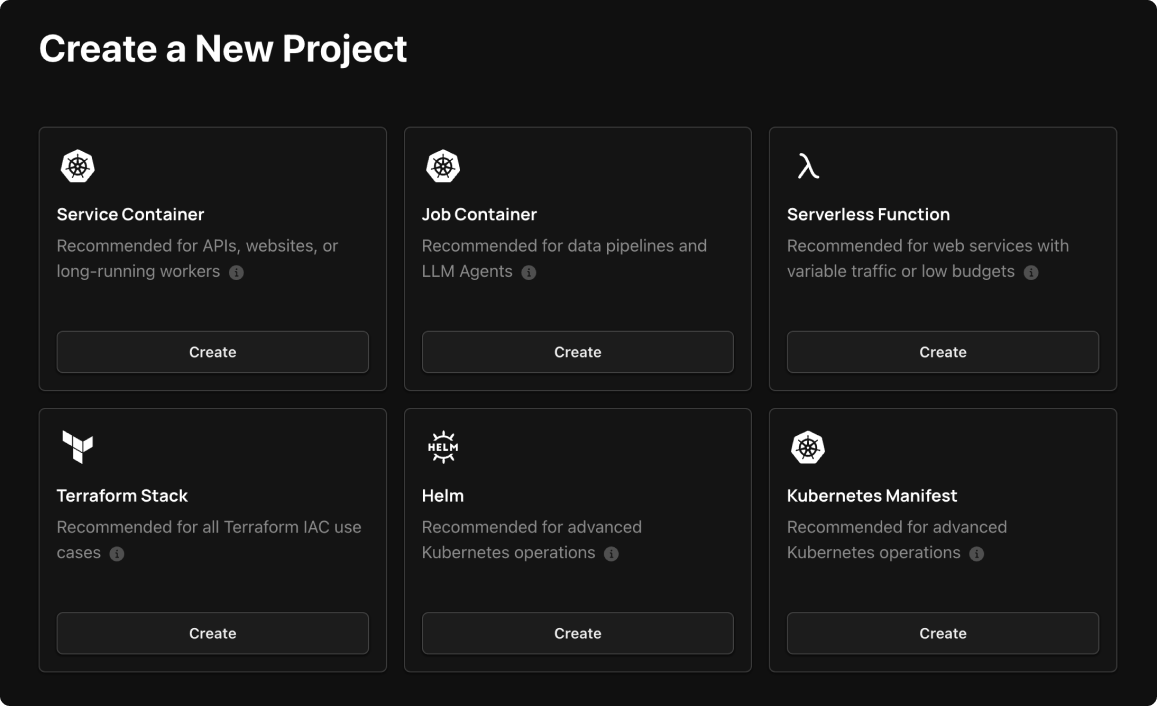The height and width of the screenshot is (706, 1157).
Task: Open the Service Container info tooltip
Action: (238, 271)
